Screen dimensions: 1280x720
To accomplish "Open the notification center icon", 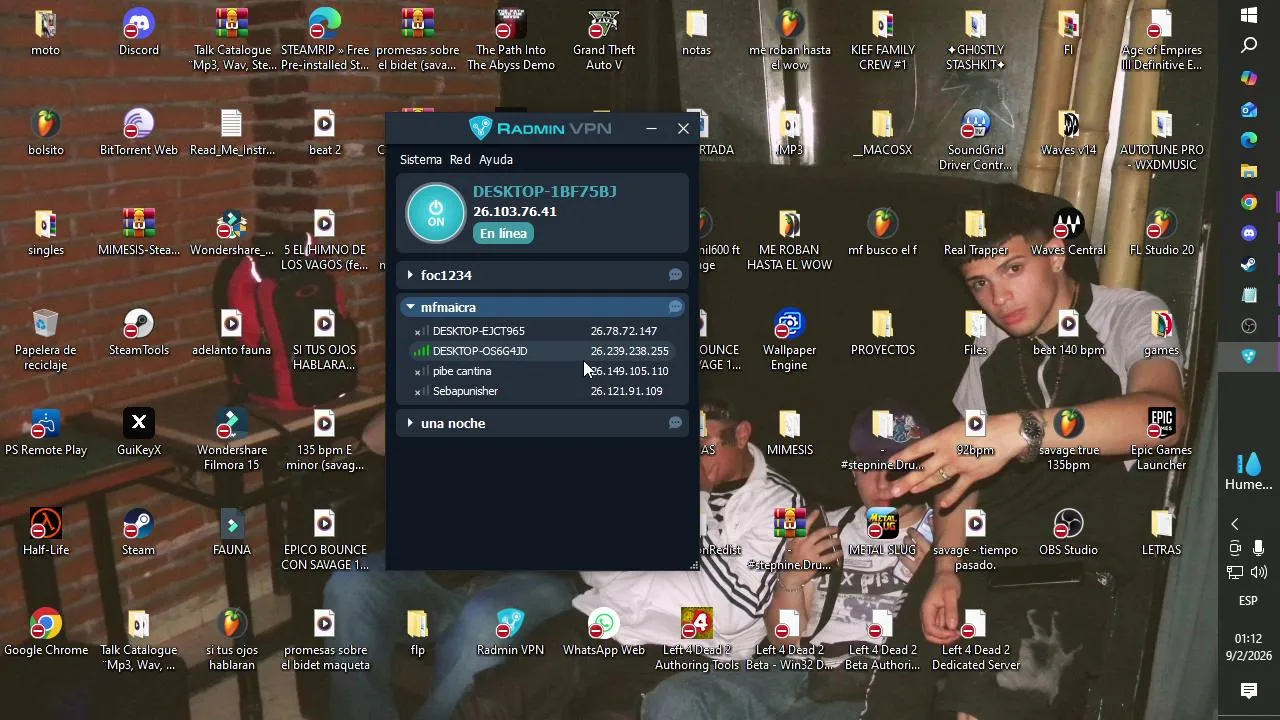I will [x=1249, y=691].
